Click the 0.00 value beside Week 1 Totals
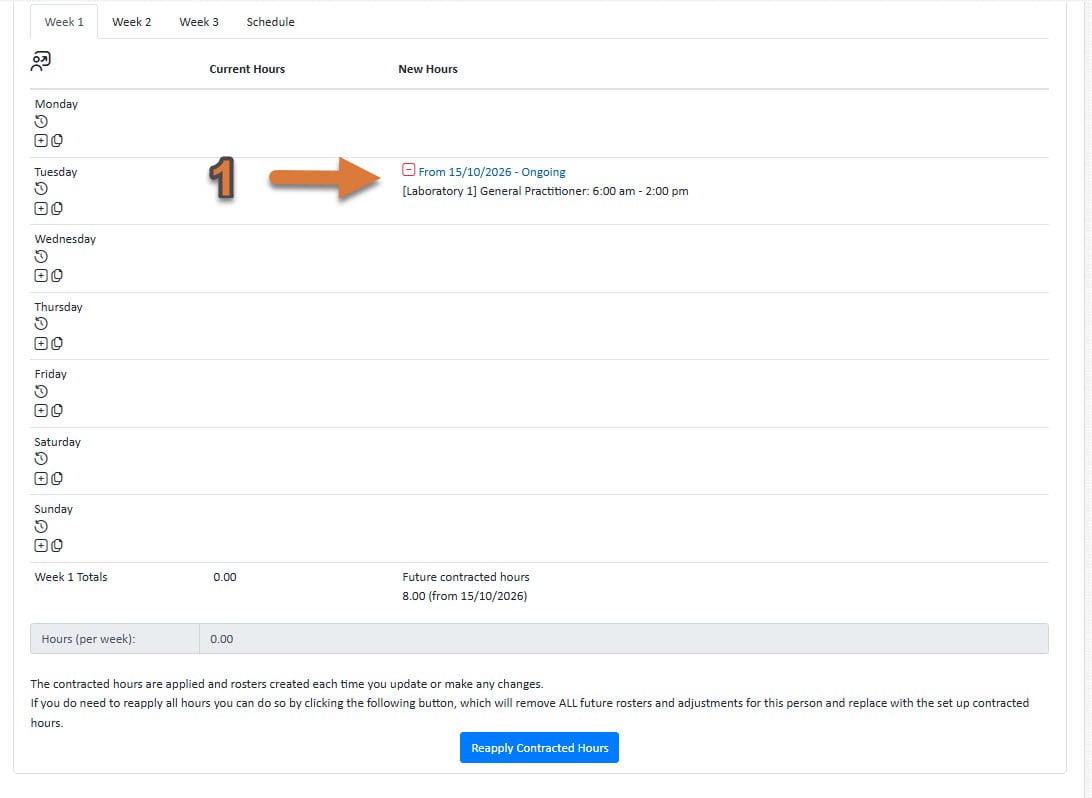 (225, 577)
